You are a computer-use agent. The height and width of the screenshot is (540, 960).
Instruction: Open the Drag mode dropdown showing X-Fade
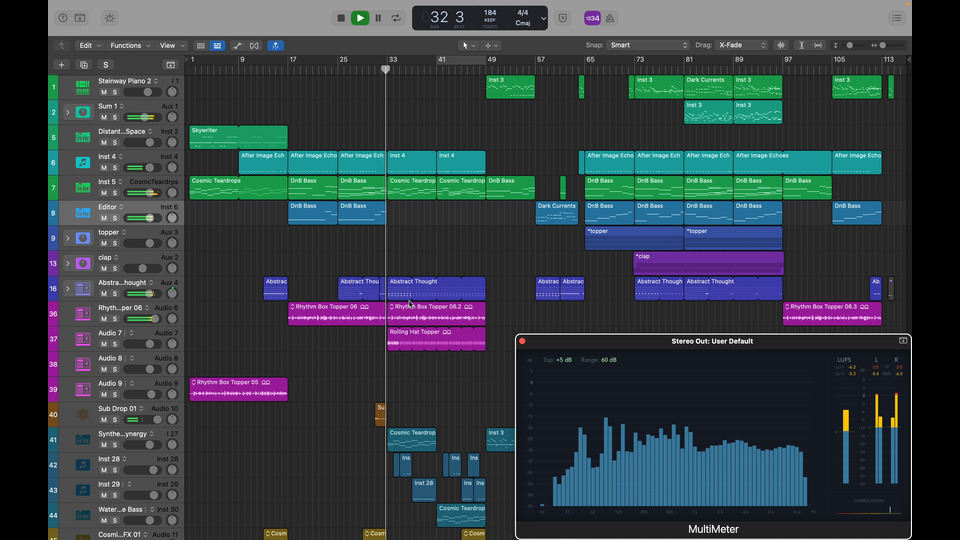tap(743, 45)
